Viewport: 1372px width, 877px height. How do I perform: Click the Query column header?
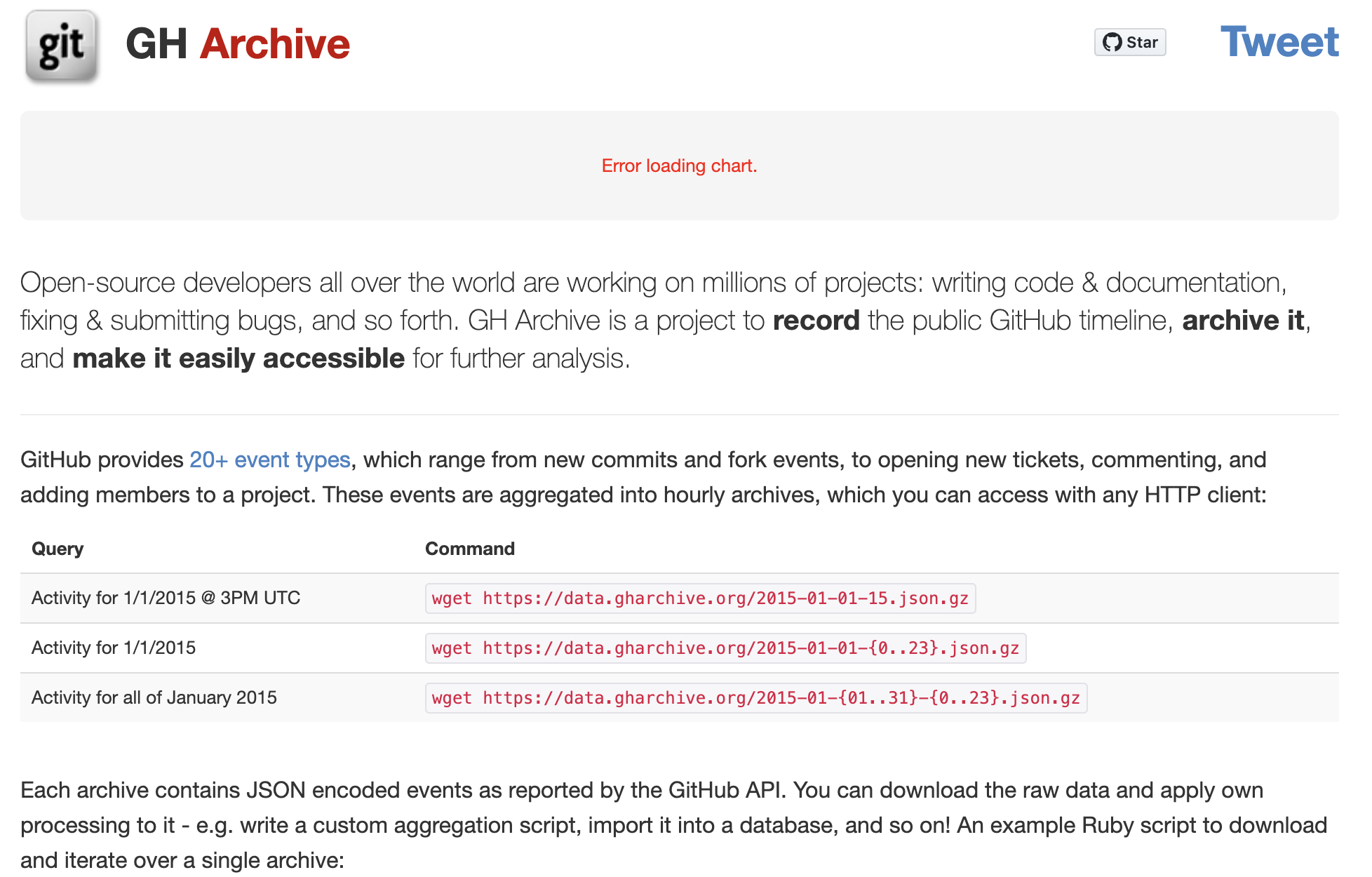click(58, 549)
